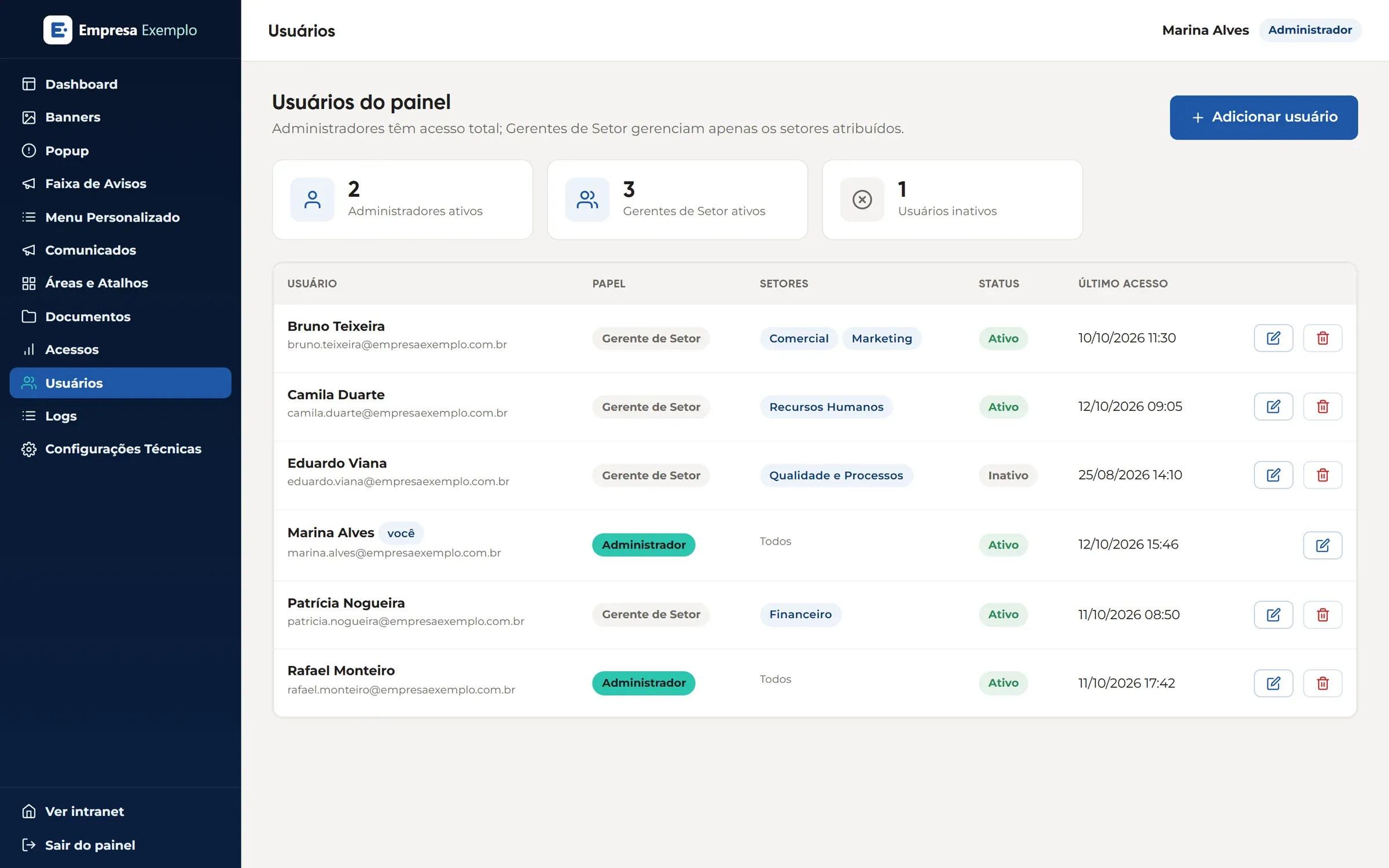Edit Rafael Monteiro's user entry
The width and height of the screenshot is (1389, 868).
coord(1273,683)
